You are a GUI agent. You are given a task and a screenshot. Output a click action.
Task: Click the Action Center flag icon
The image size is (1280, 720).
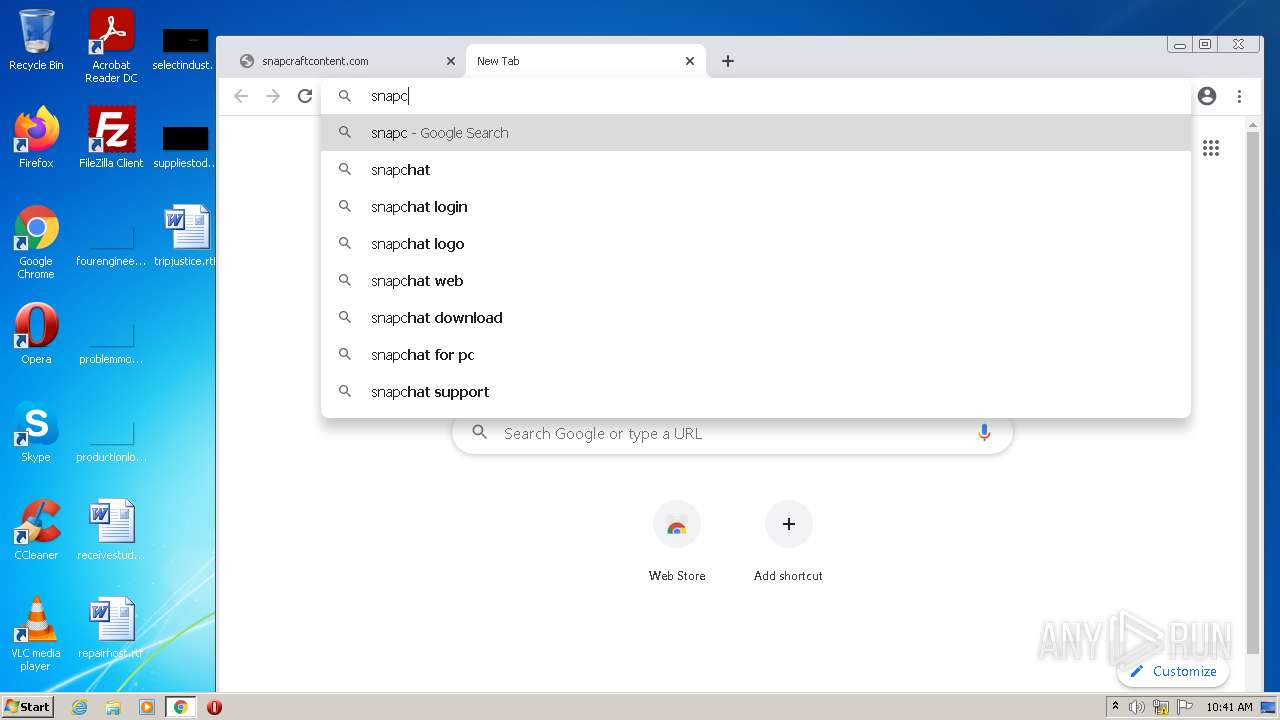pyautogui.click(x=1185, y=707)
